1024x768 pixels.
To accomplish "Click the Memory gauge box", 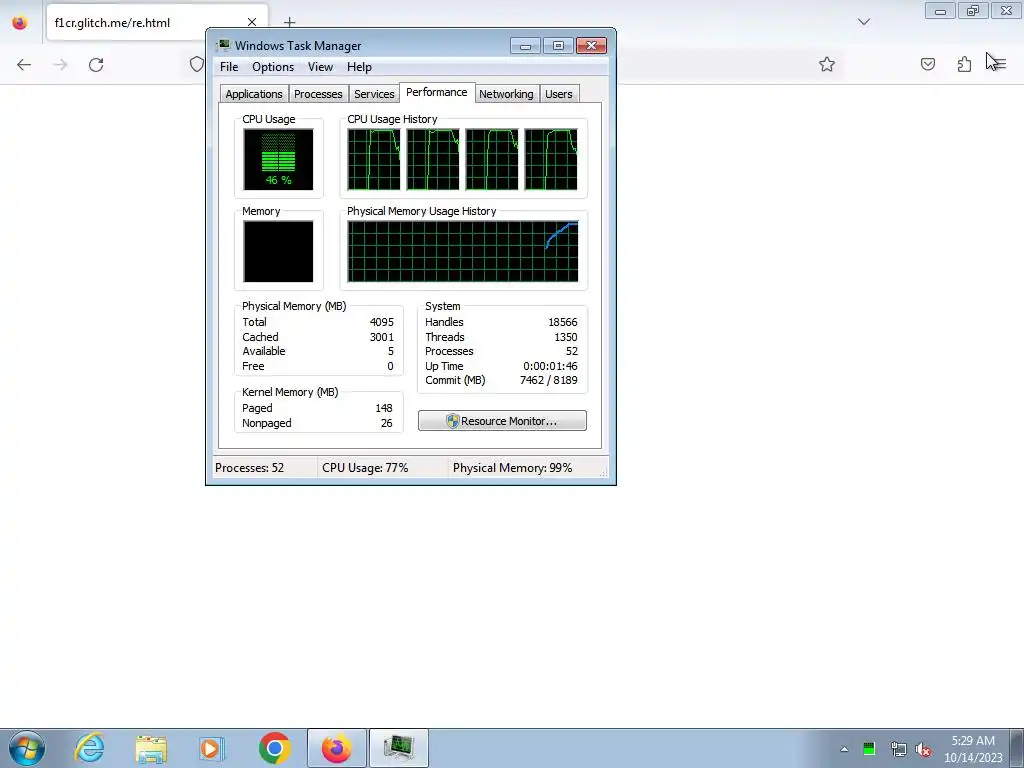I will (x=278, y=251).
